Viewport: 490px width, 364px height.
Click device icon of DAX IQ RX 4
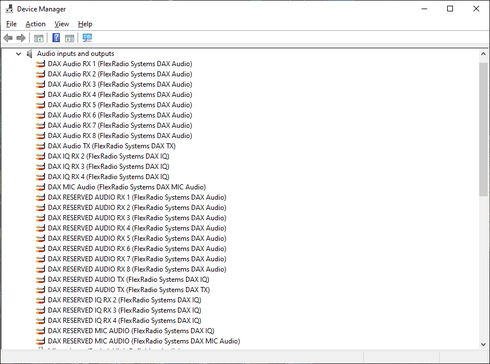(40, 177)
